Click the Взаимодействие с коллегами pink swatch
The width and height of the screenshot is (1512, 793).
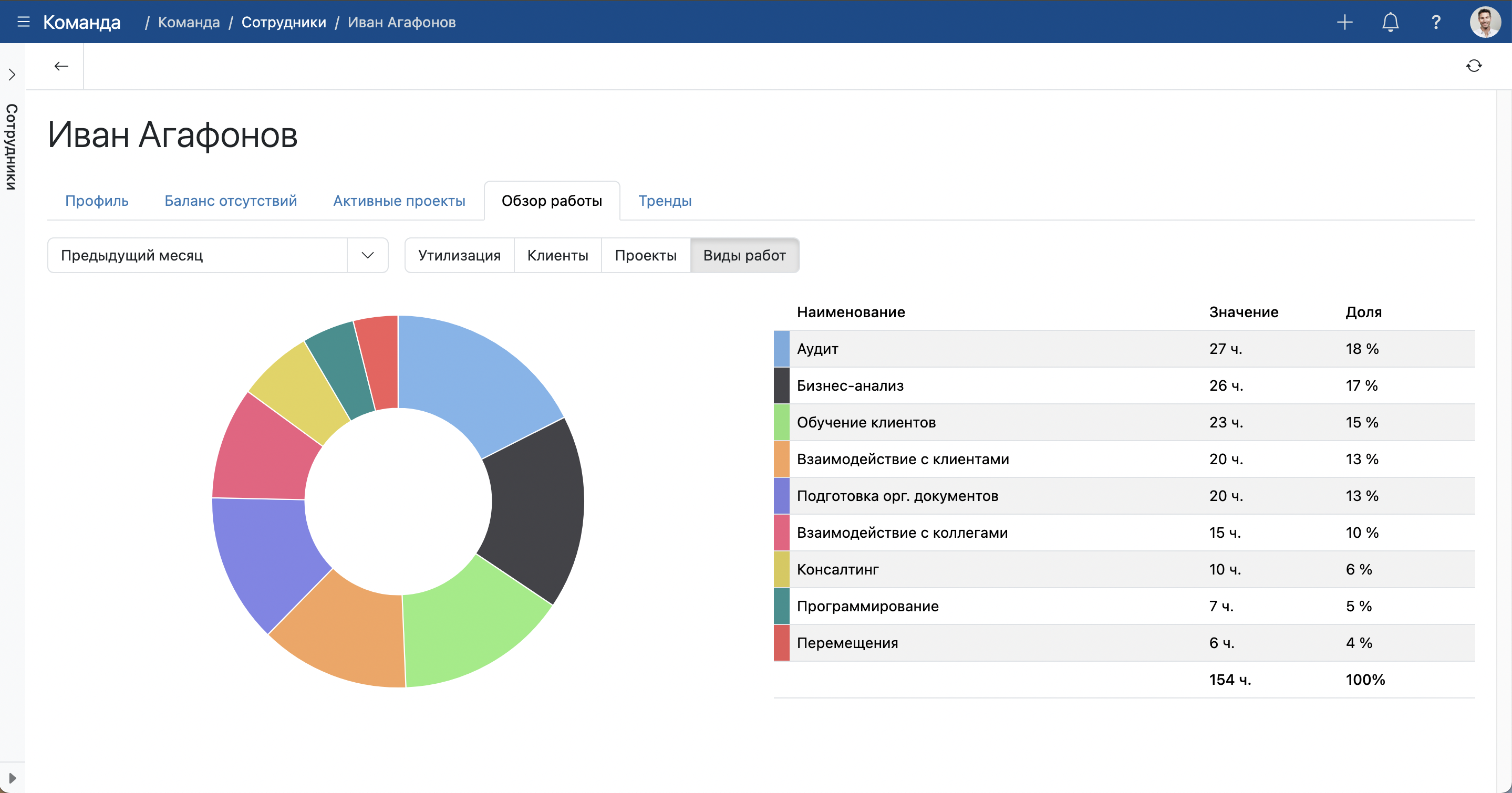pyautogui.click(x=781, y=533)
